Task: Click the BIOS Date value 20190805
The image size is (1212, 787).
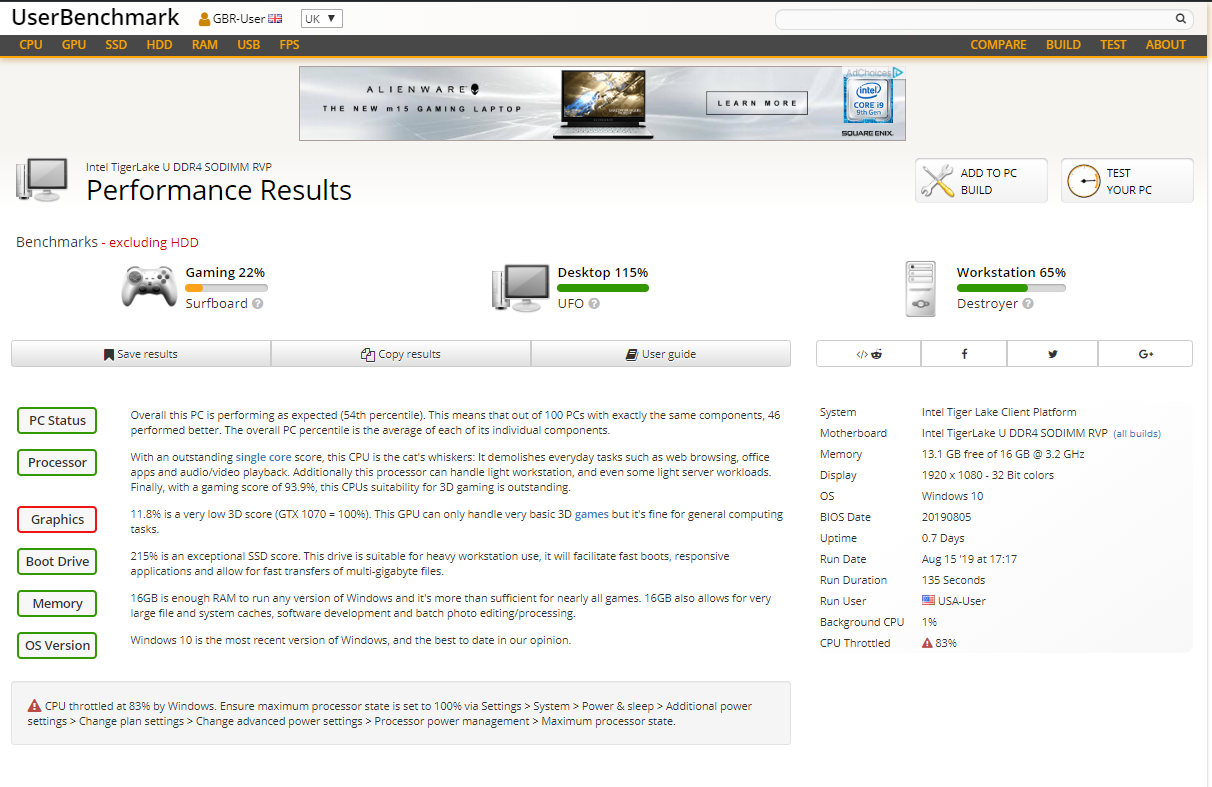Action: click(x=946, y=517)
